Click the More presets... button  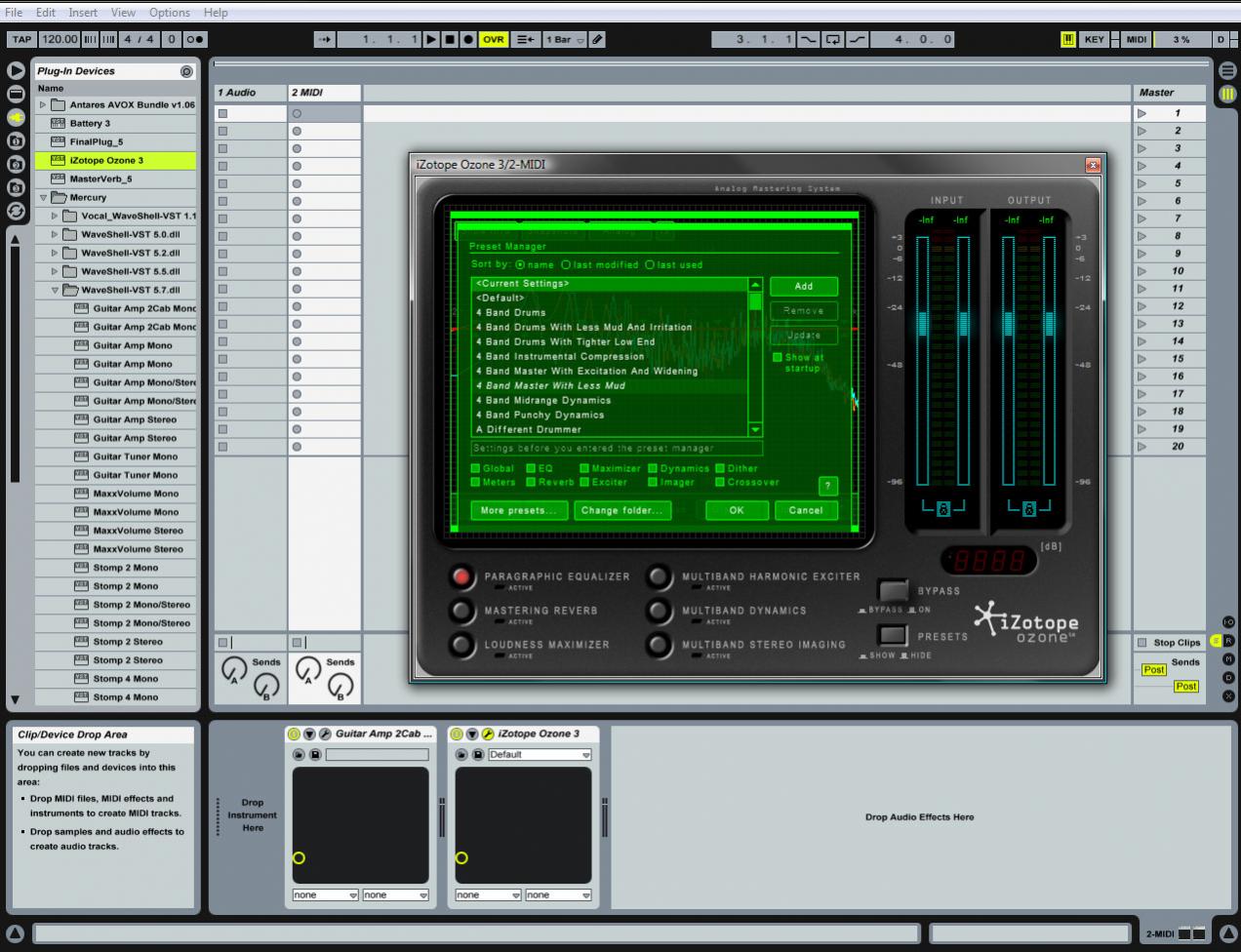[x=519, y=510]
